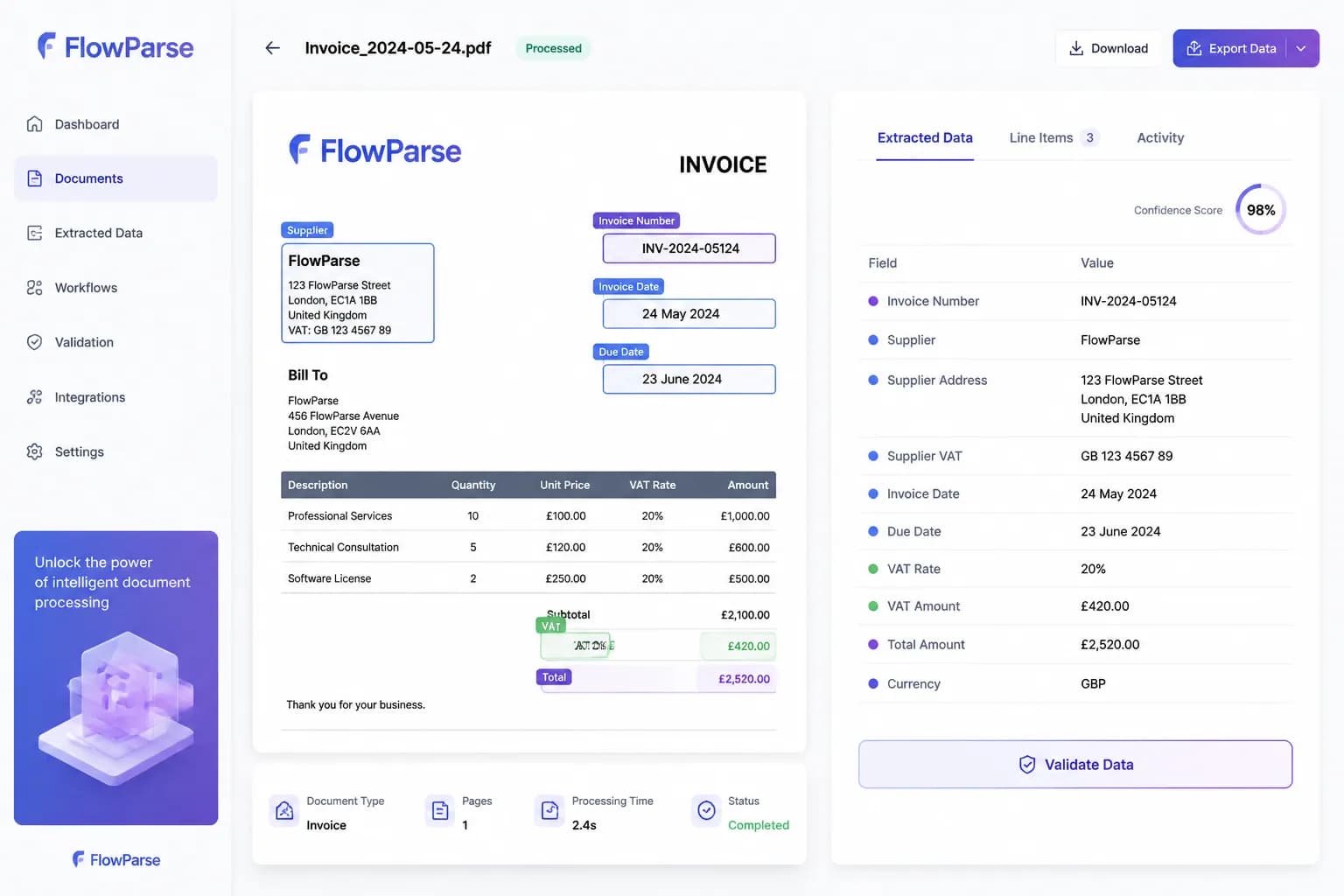The width and height of the screenshot is (1344, 896).
Task: Open Validation from the sidebar
Action: (115, 342)
